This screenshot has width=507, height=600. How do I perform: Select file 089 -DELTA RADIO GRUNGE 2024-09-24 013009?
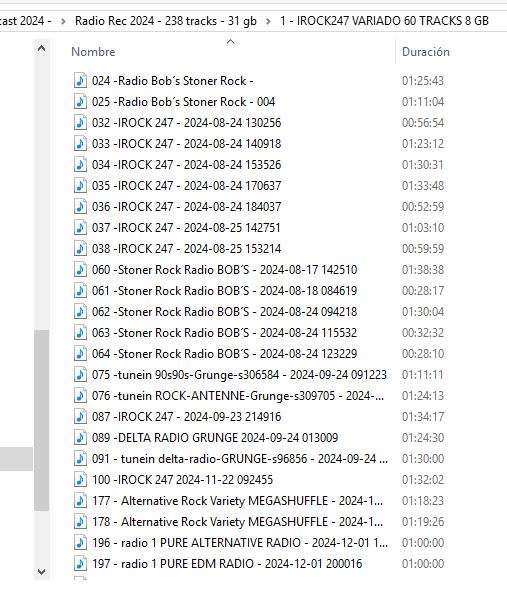pos(215,438)
